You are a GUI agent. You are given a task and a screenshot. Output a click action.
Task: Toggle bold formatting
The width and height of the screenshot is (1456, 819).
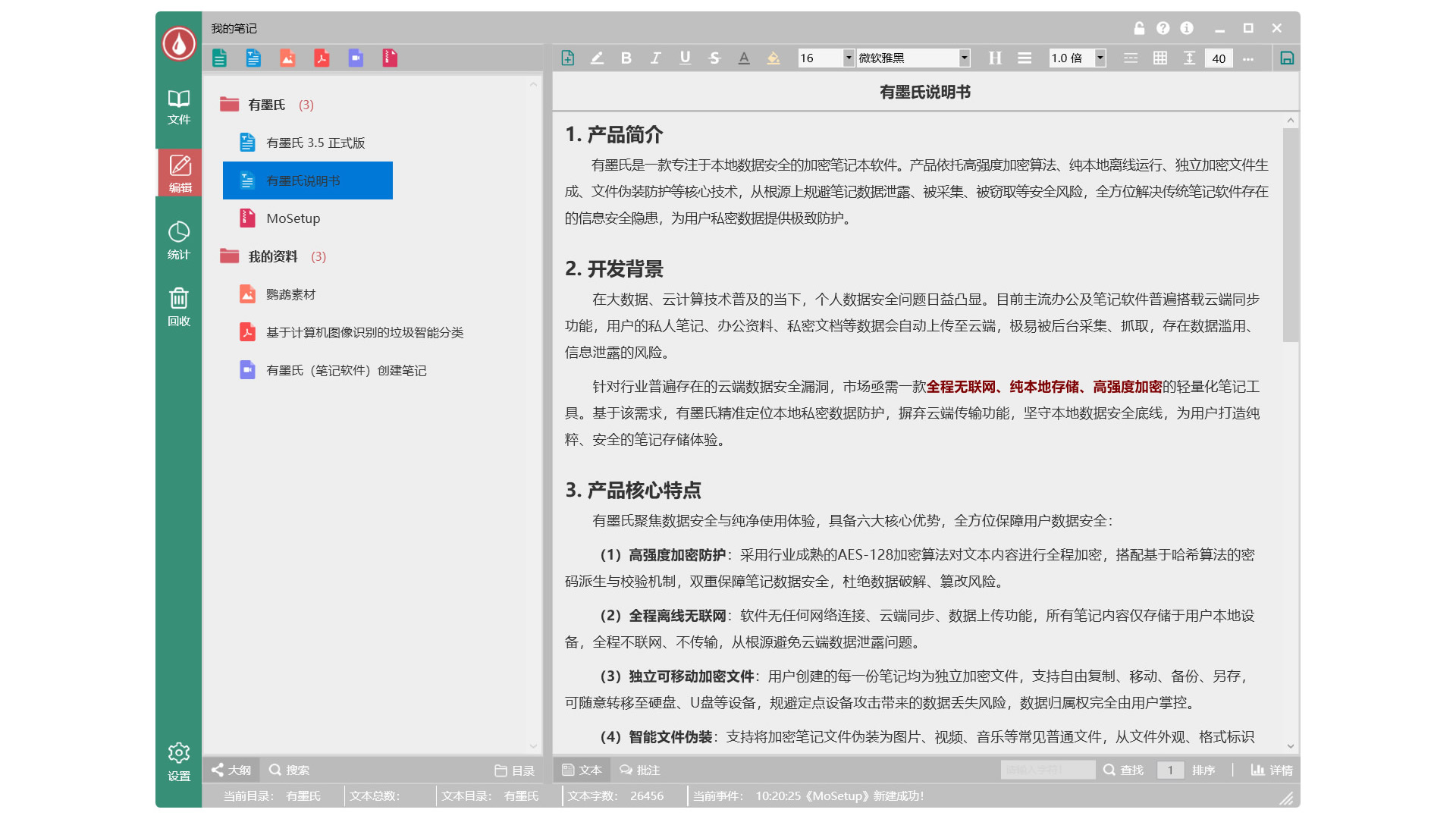click(626, 58)
